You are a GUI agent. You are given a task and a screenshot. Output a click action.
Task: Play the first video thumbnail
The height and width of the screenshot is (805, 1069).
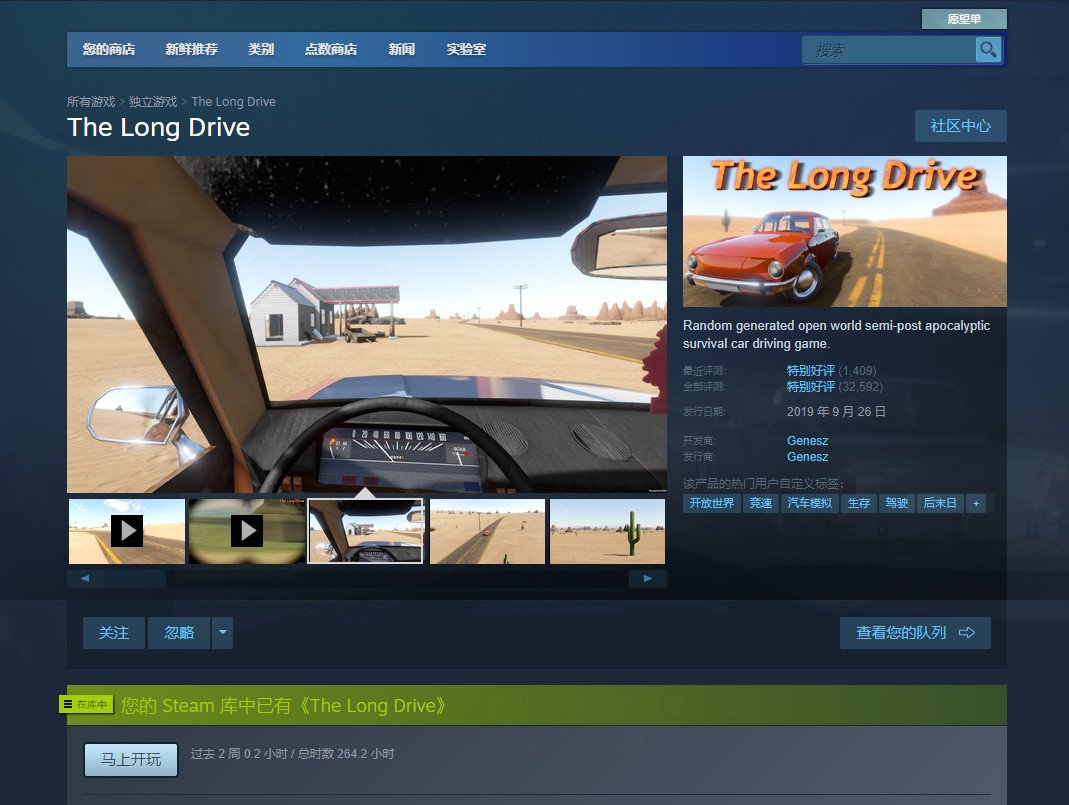click(127, 531)
